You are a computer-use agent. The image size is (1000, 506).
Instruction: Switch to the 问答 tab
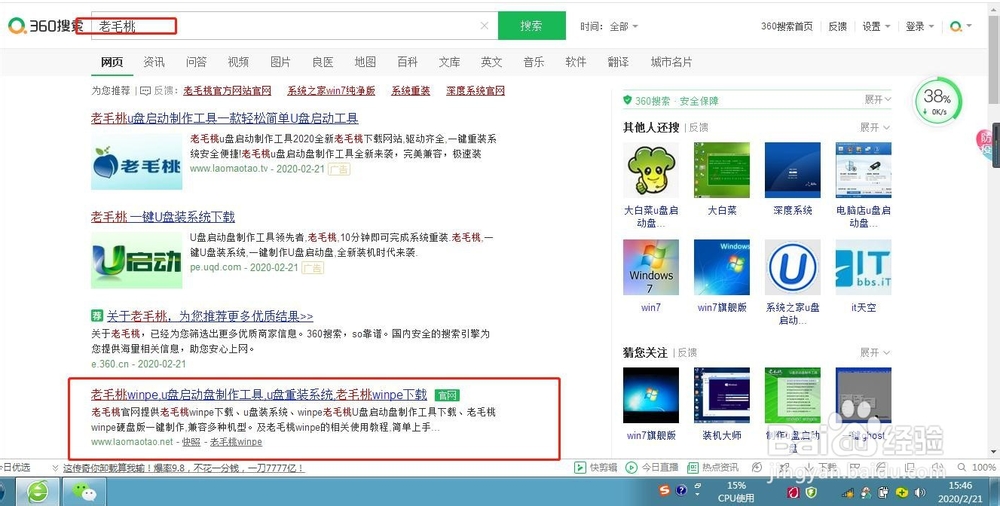pyautogui.click(x=196, y=62)
